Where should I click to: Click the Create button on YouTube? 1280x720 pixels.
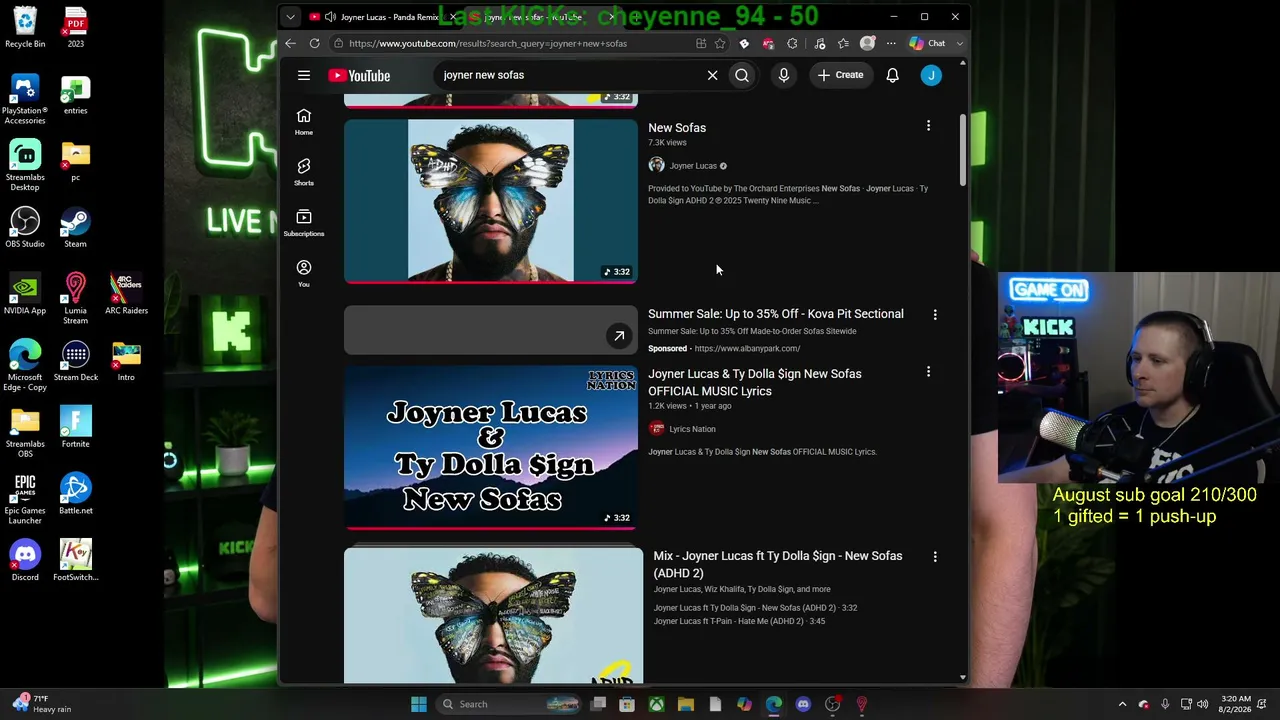click(840, 75)
